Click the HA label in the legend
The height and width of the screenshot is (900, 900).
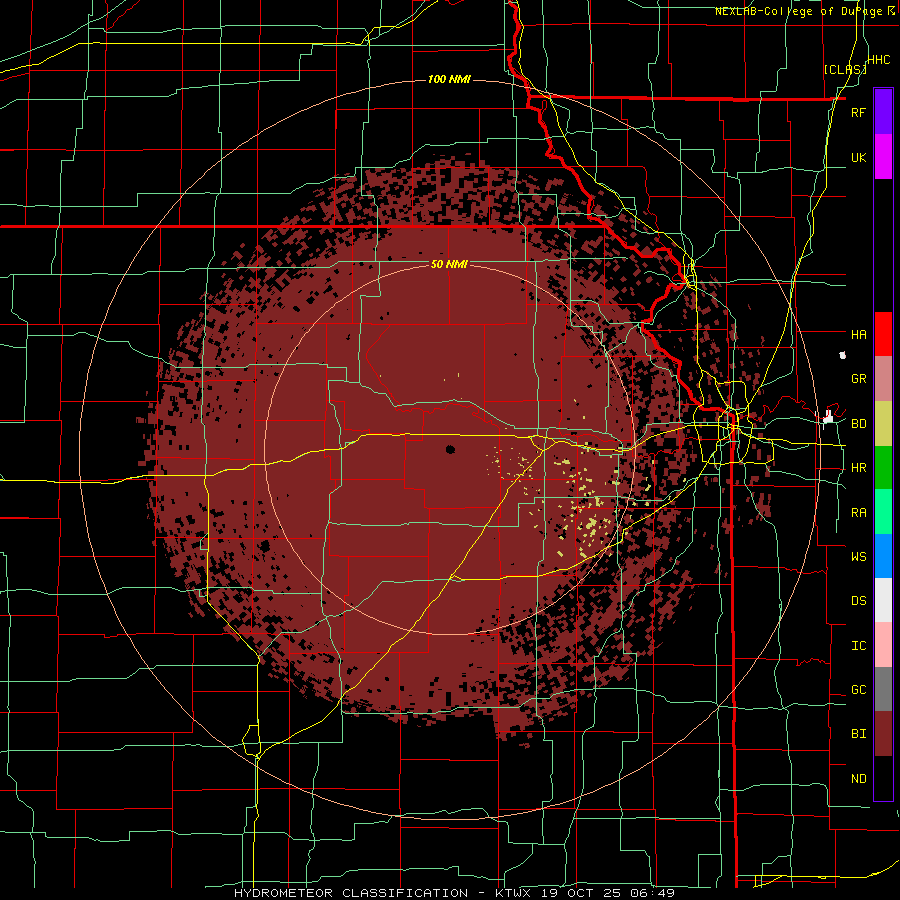[858, 334]
